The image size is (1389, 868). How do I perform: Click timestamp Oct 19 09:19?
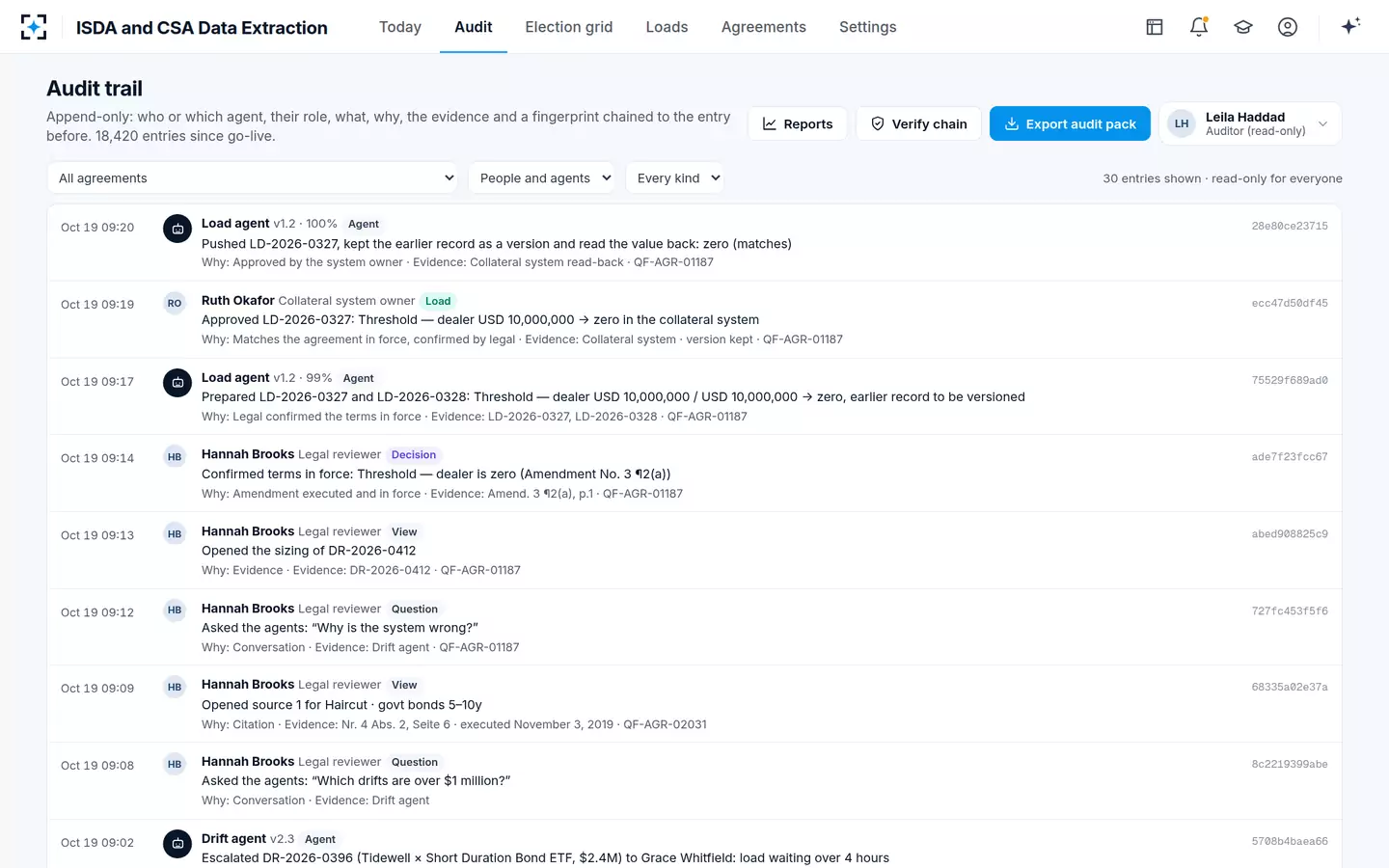click(97, 305)
